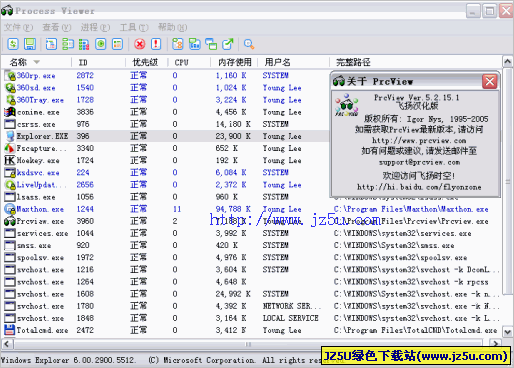Click the green floppy disk save icon

[x=30, y=44]
